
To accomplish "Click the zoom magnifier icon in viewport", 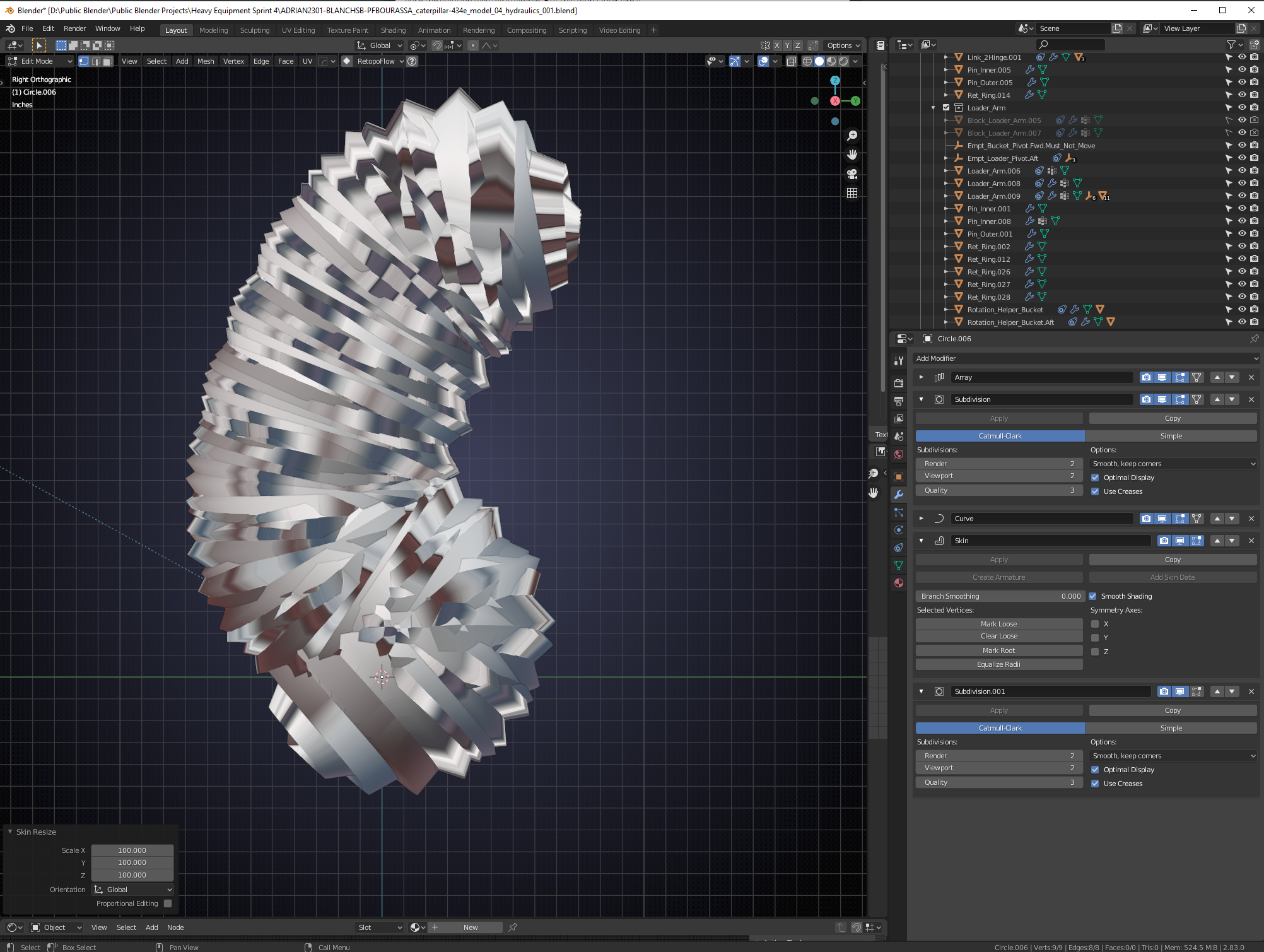I will 852,136.
